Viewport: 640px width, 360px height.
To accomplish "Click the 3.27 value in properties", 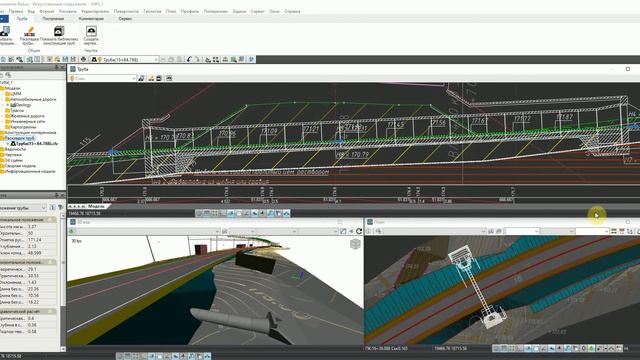I will click(x=33, y=227).
